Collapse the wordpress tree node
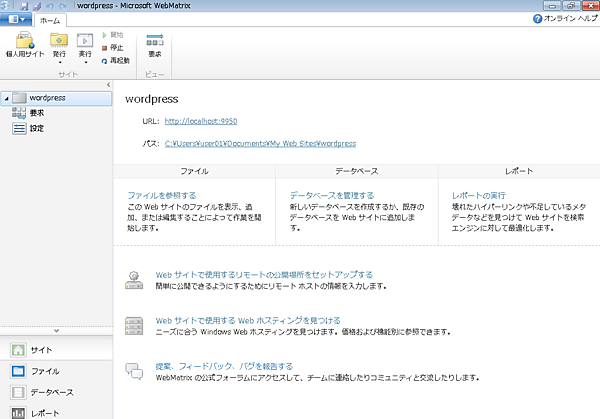This screenshot has width=600, height=419. click(x=6, y=98)
